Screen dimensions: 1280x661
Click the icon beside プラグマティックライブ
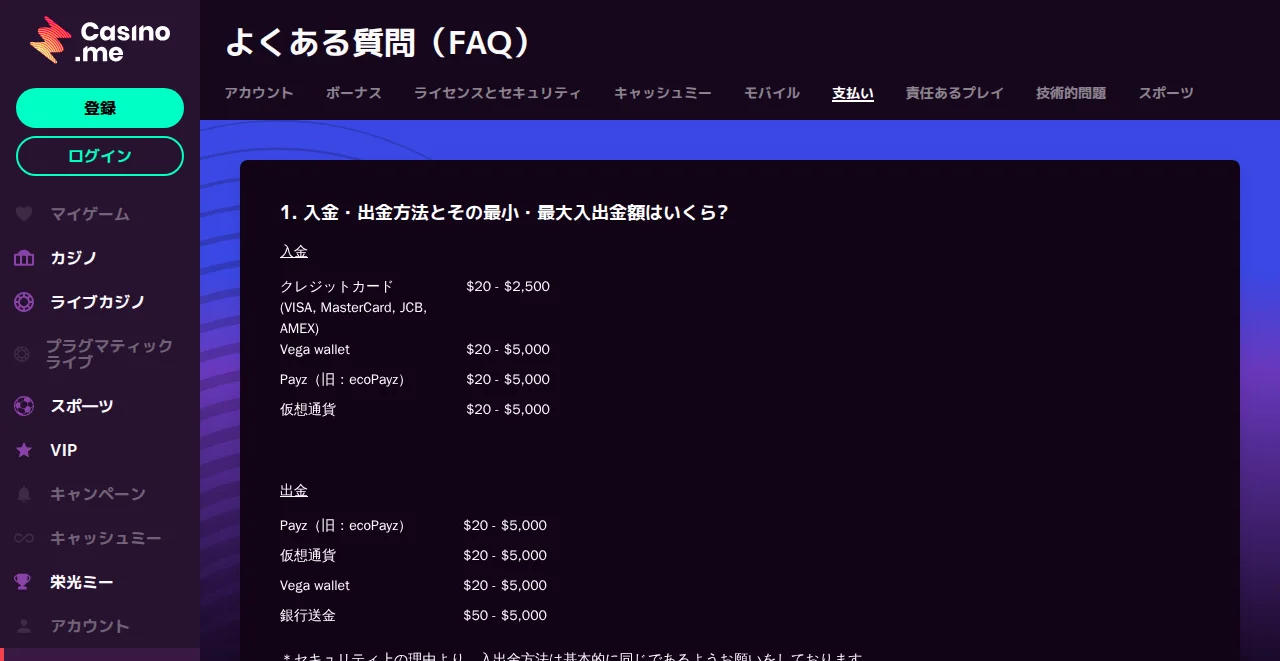point(23,354)
